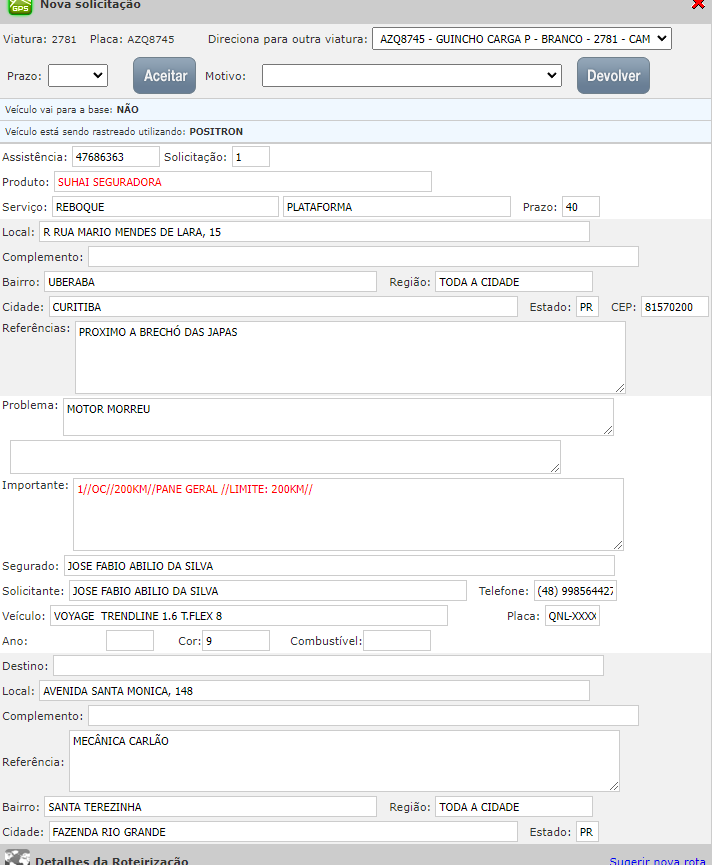Click the empty Ano field
The height and width of the screenshot is (865, 713).
(x=130, y=640)
